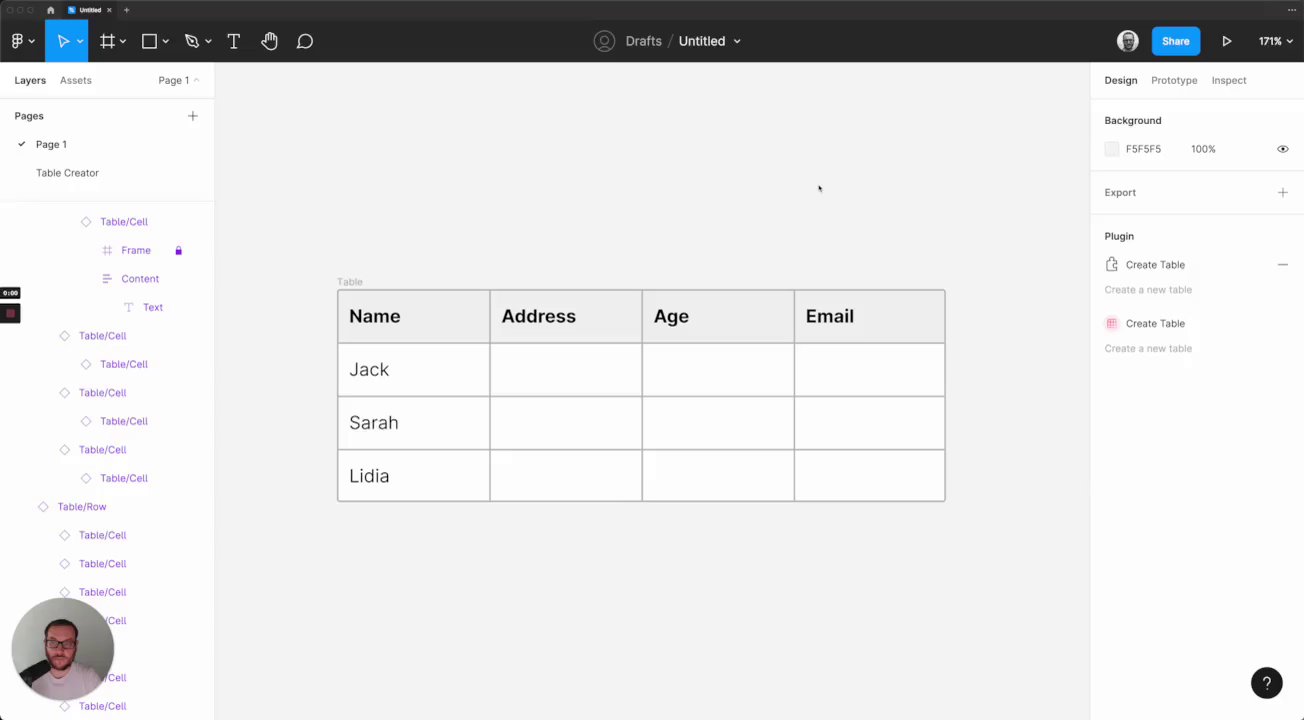Select the Rectangle shape tool
Image resolution: width=1304 pixels, height=720 pixels.
tap(149, 41)
